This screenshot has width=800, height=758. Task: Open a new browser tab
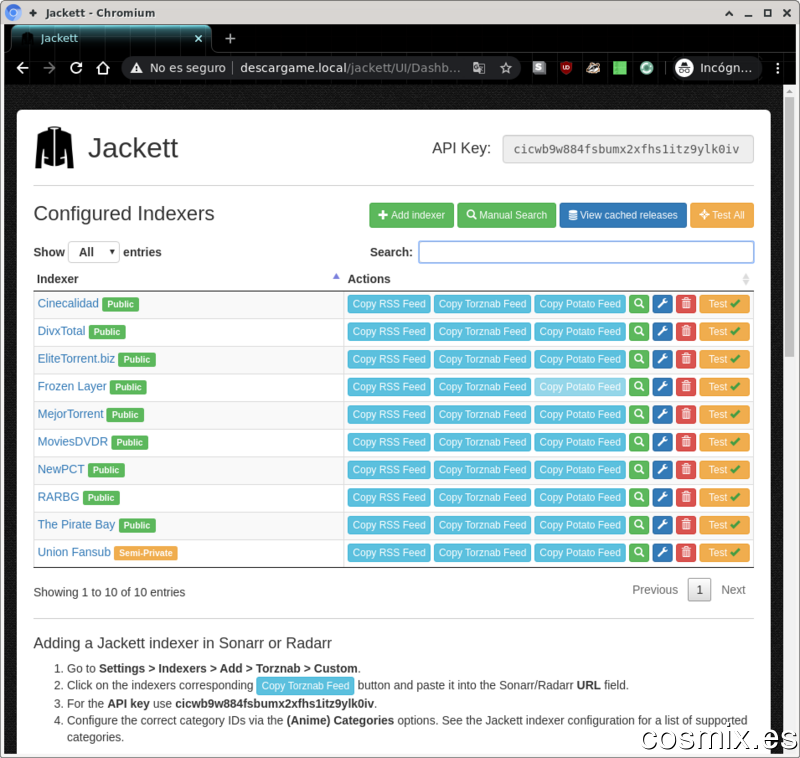coord(230,38)
